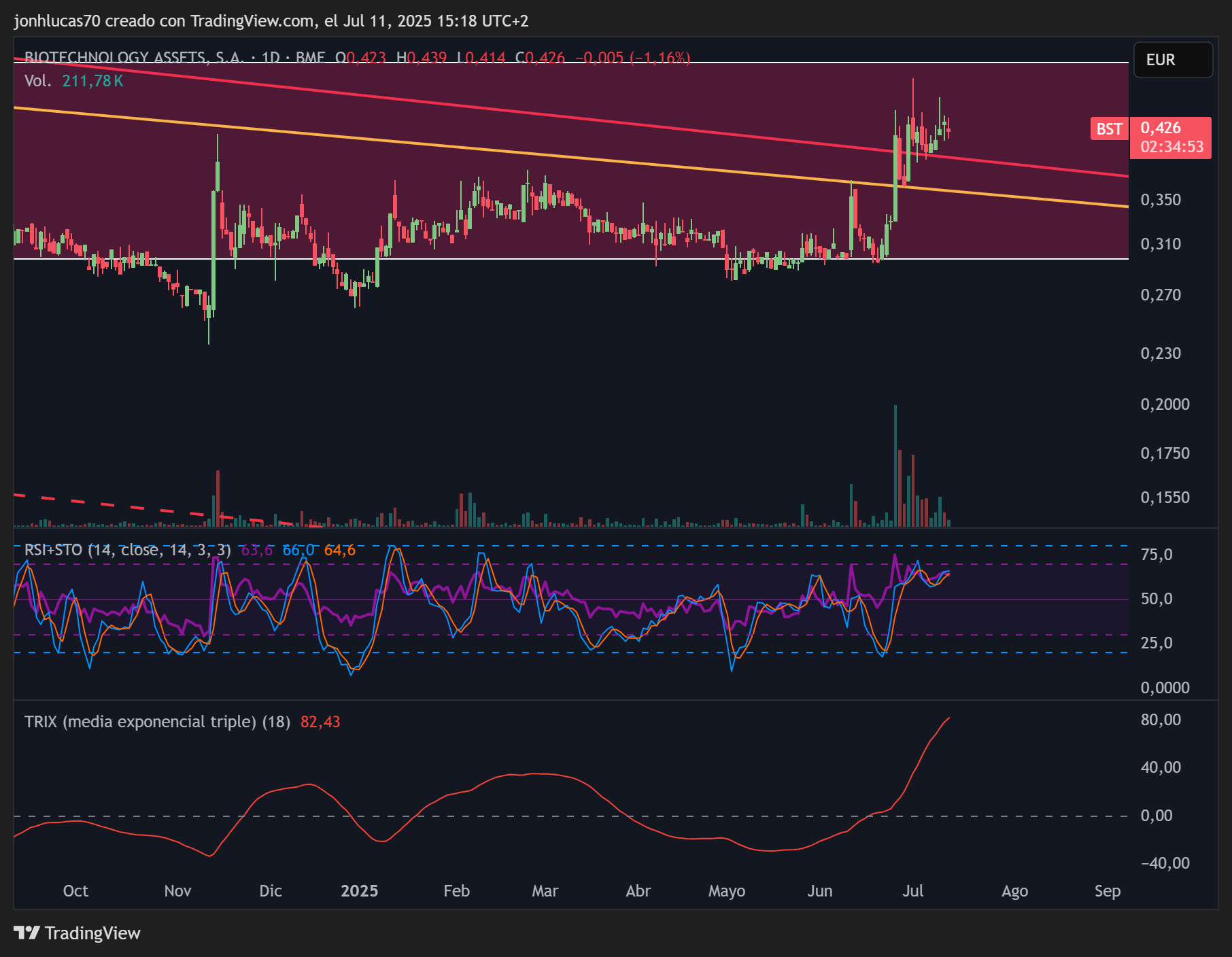The image size is (1232, 957).
Task: Click the 80,00 TRIX scale label
Action: (x=1161, y=720)
